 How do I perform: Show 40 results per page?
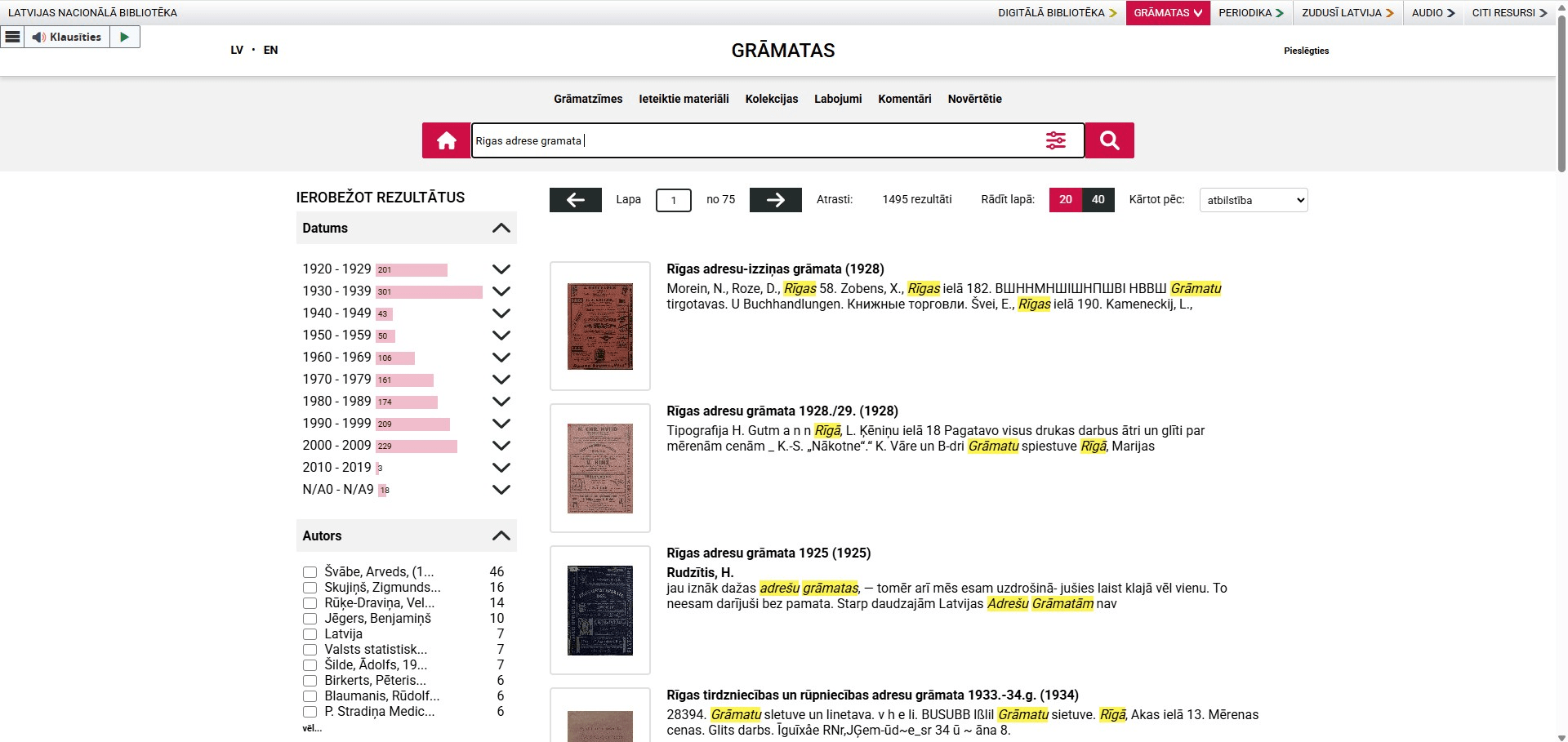1098,199
